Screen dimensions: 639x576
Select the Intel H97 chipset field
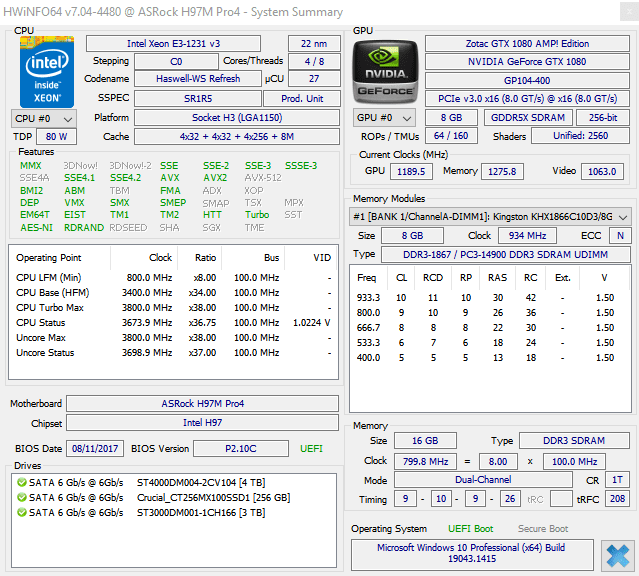pyautogui.click(x=203, y=423)
